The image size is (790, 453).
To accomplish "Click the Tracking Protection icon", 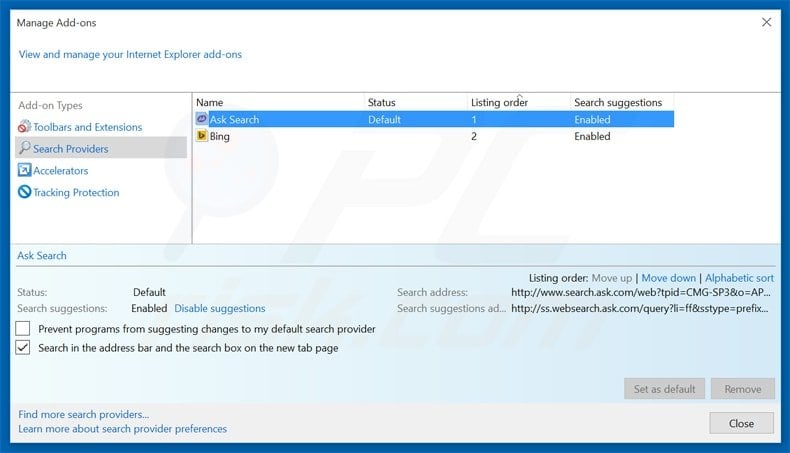I will (24, 191).
